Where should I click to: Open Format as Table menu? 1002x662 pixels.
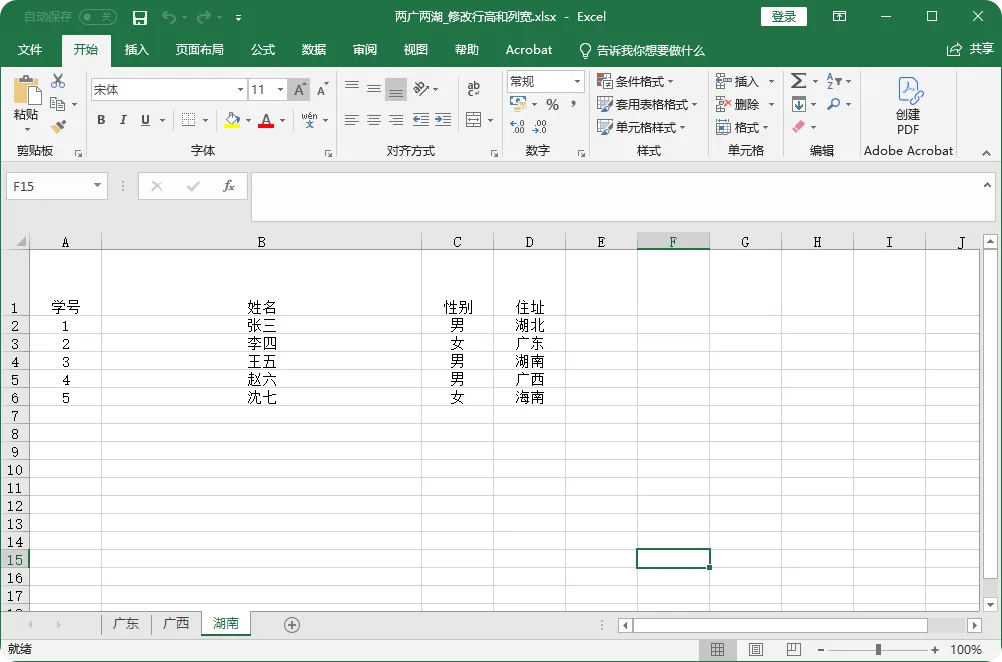tap(647, 104)
